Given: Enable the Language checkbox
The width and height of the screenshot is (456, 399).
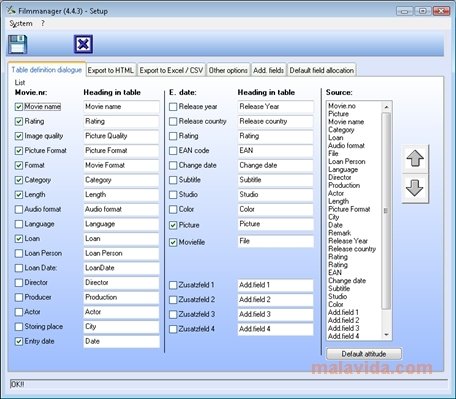Looking at the screenshot, I should (19, 224).
